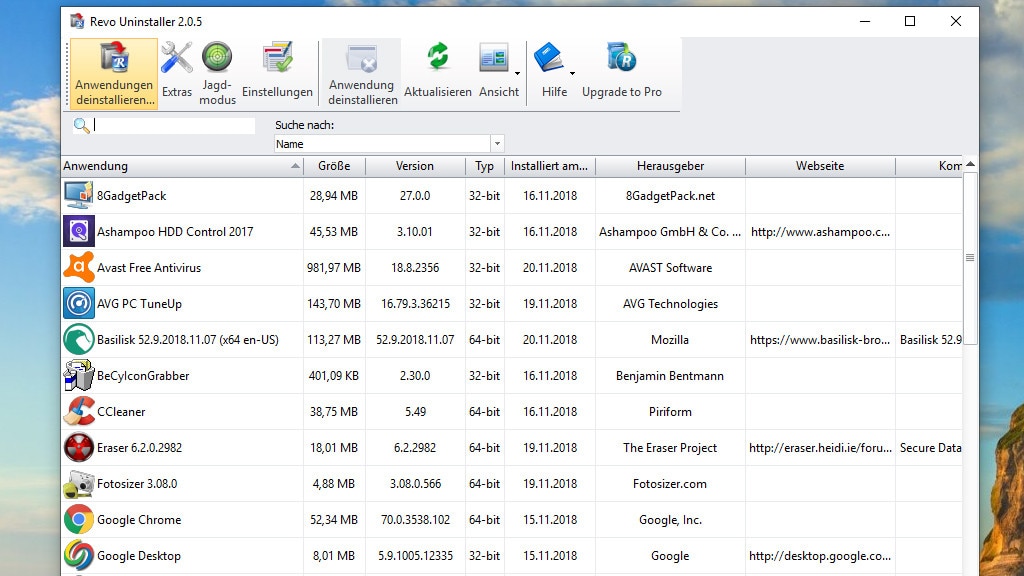
Task: Click Anwendung deinstallieren button
Action: tap(362, 74)
